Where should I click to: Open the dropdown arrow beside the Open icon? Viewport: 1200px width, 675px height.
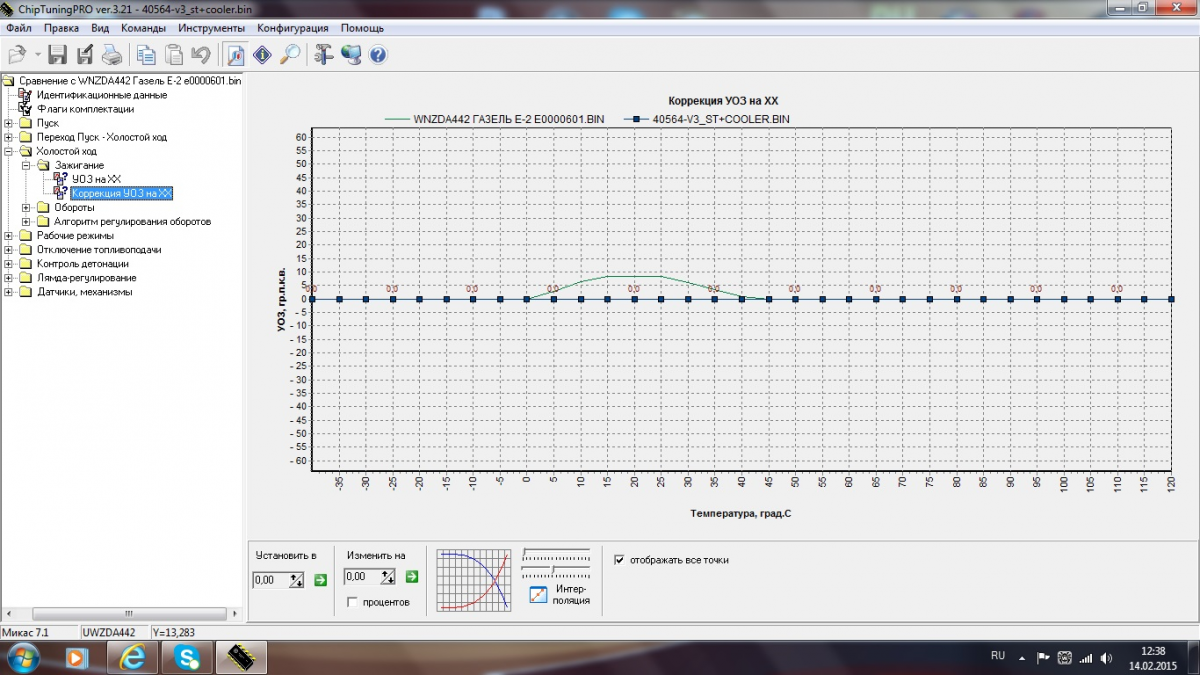[x=37, y=55]
